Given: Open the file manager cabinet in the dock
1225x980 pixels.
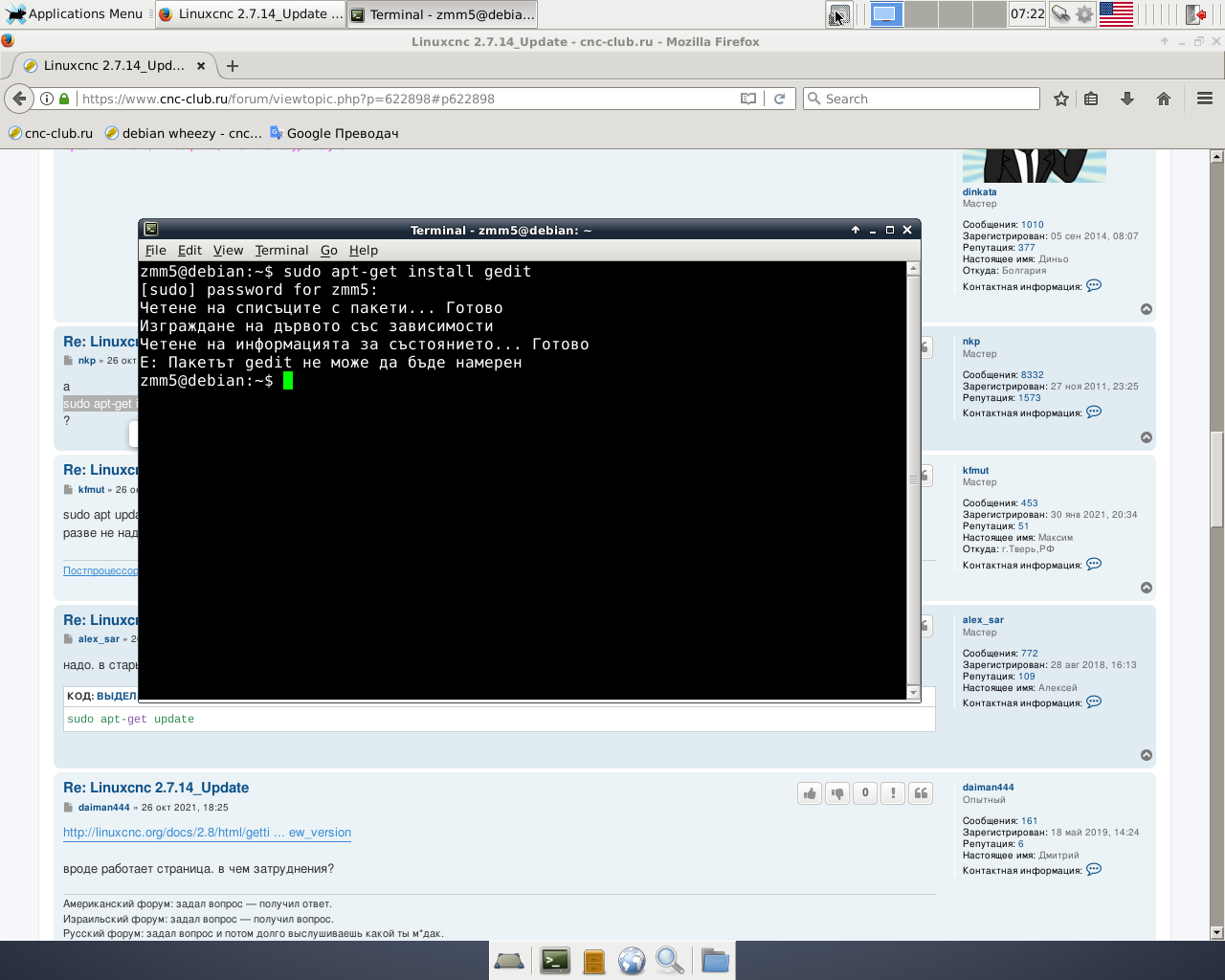Looking at the screenshot, I should point(593,960).
